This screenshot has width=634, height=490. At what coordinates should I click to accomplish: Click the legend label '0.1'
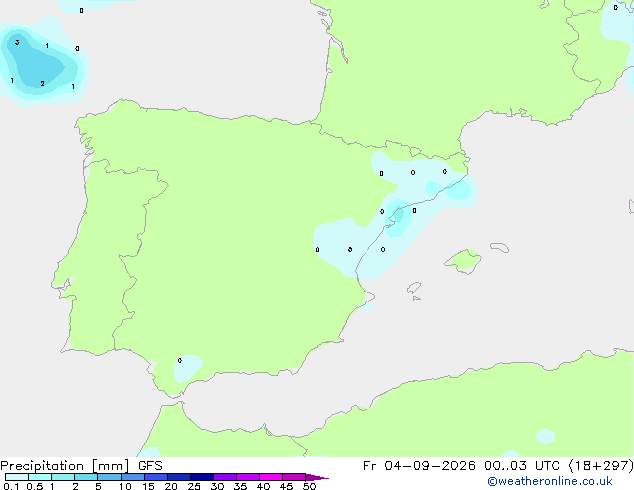11,486
